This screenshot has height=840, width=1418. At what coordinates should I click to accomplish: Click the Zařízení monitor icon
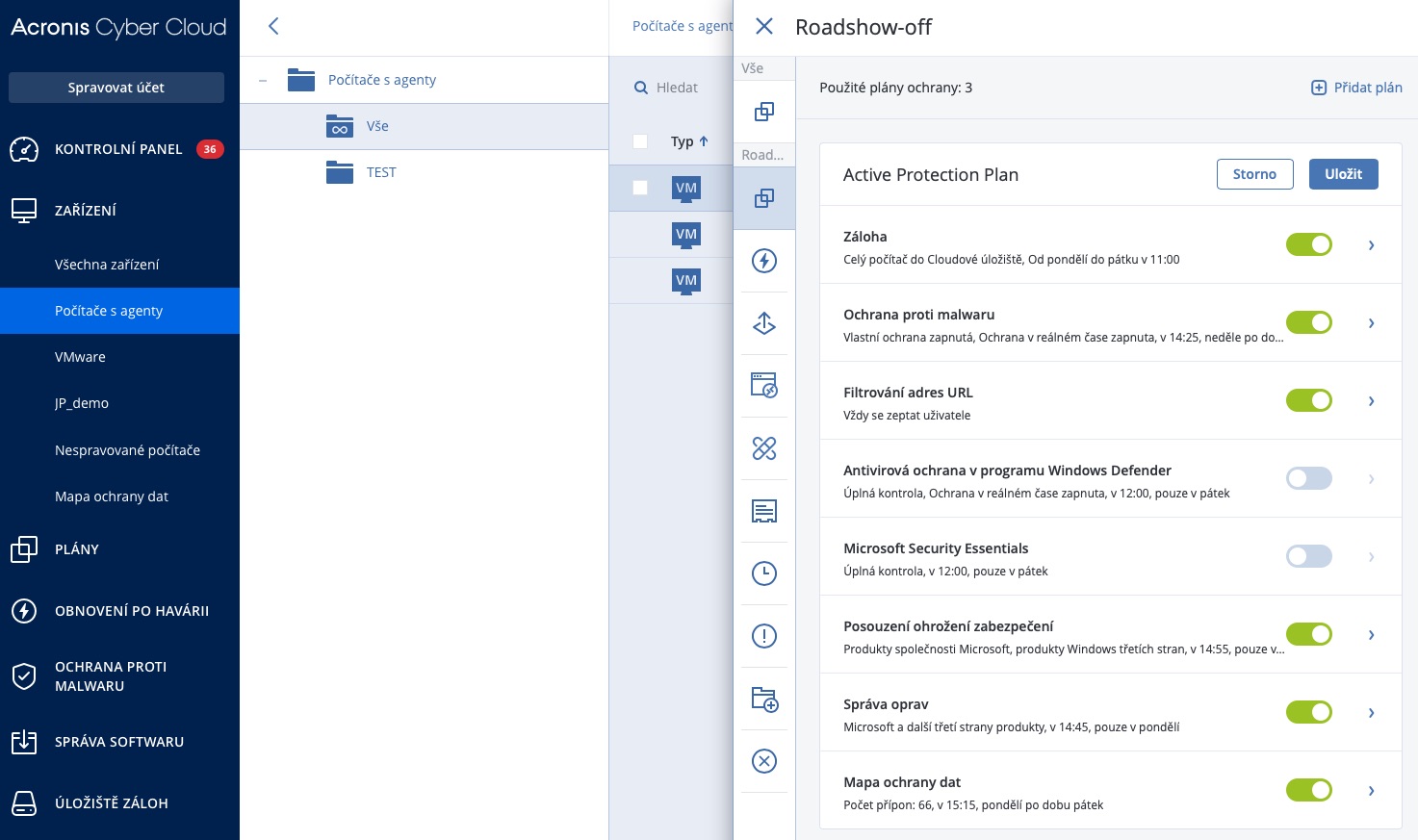(x=24, y=211)
